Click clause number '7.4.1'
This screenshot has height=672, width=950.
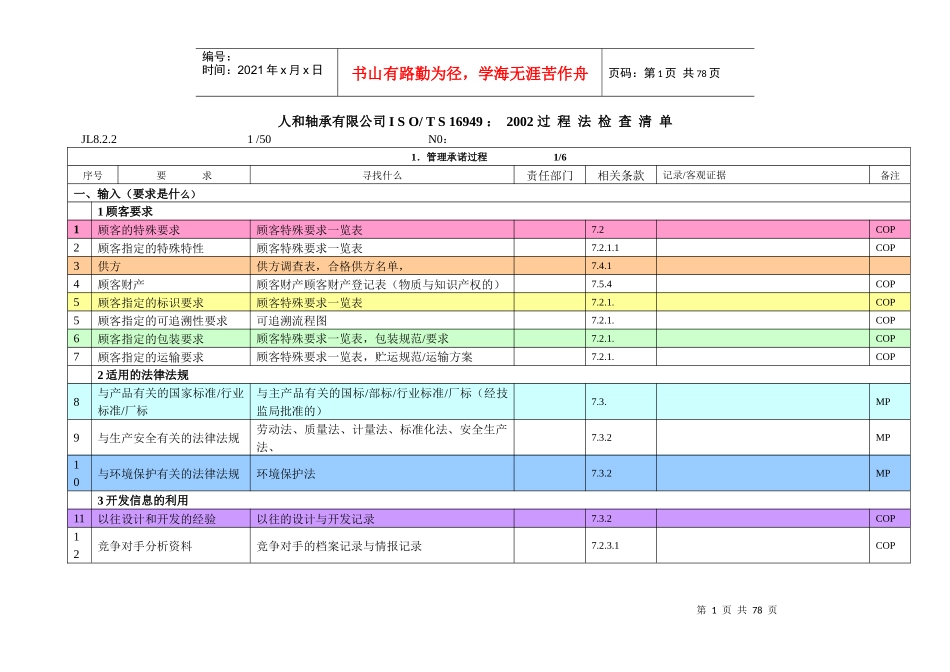pos(602,266)
